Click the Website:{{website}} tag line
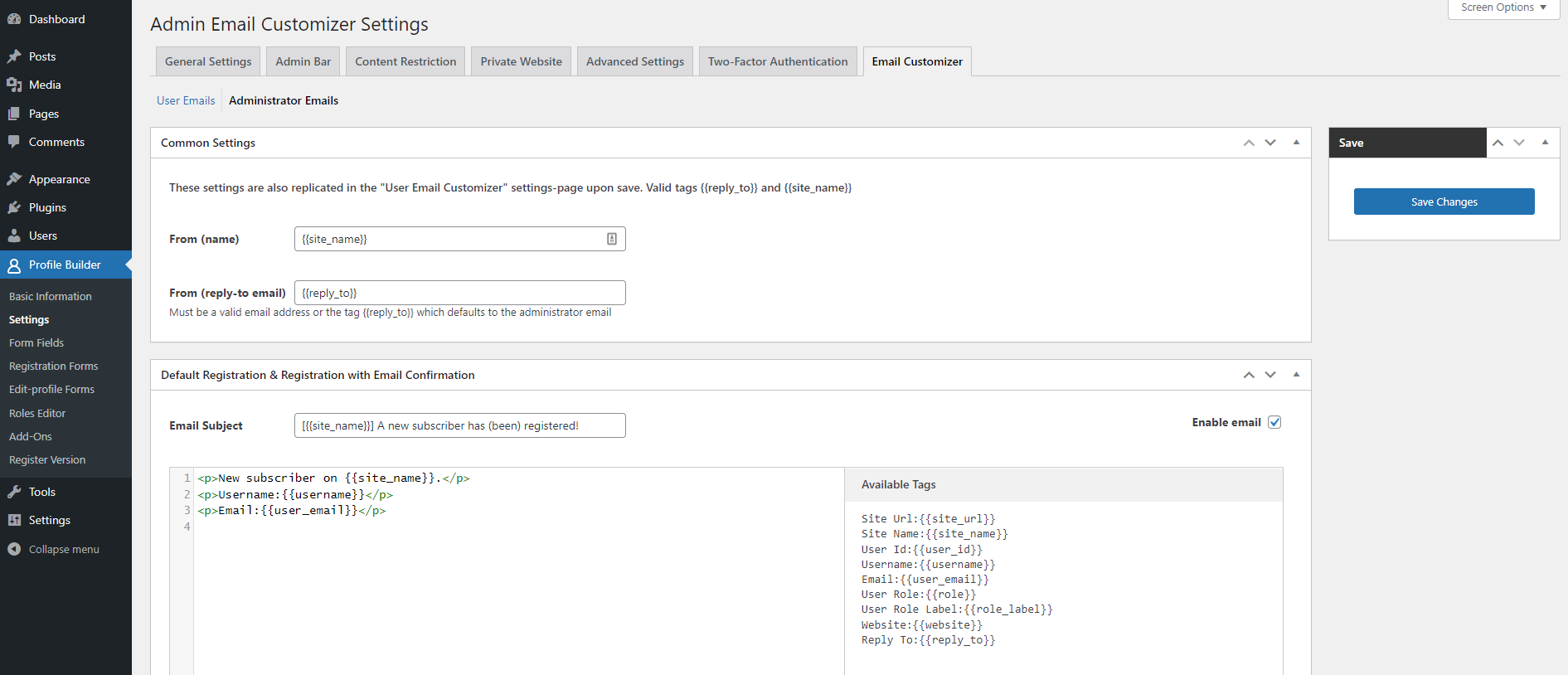Viewport: 1568px width, 675px height. coord(921,625)
